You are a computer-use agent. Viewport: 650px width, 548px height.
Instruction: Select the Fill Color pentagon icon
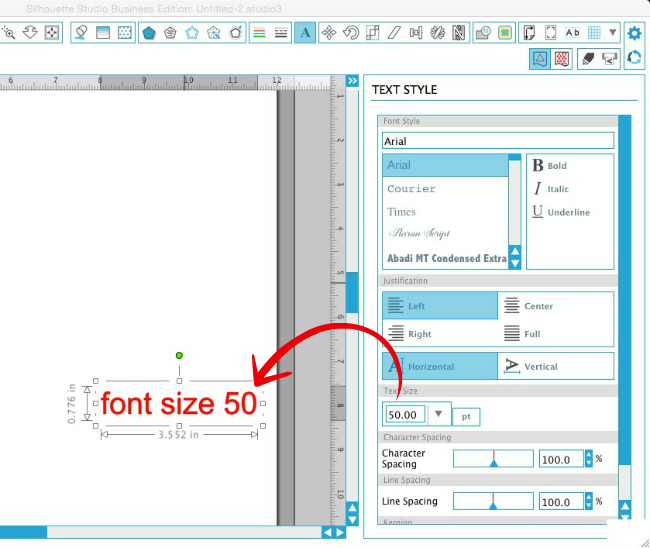tap(148, 33)
